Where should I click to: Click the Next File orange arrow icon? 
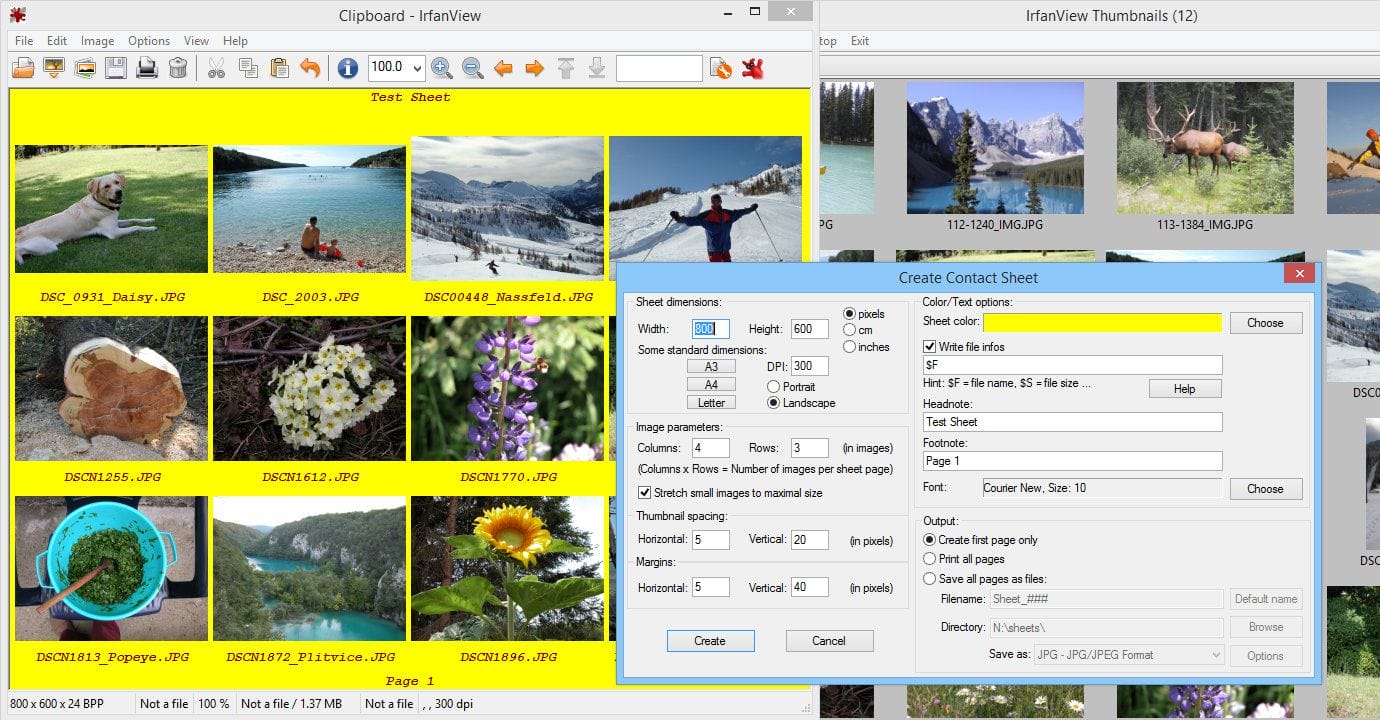pos(536,68)
